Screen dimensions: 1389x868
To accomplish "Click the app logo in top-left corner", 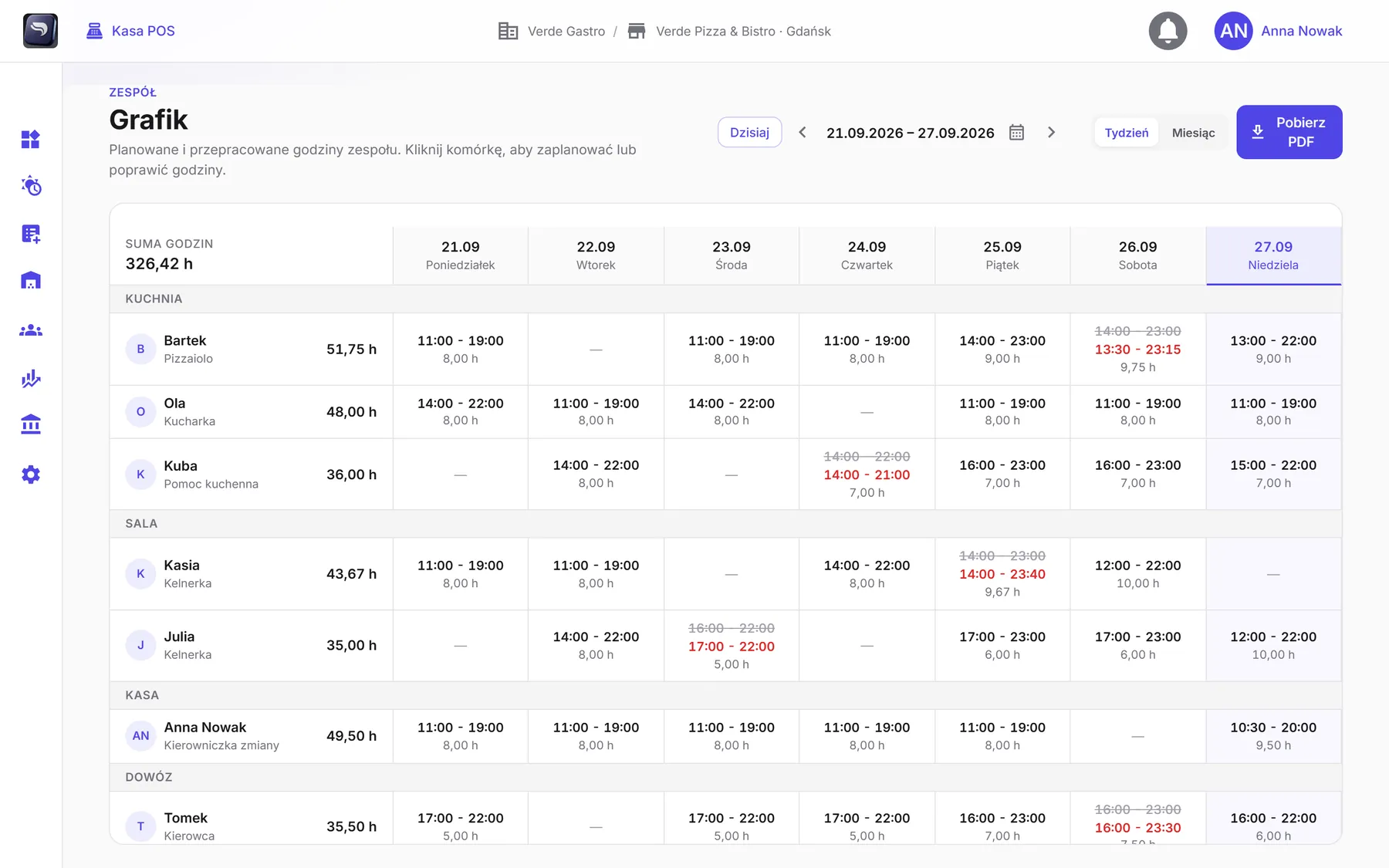I will (40, 31).
